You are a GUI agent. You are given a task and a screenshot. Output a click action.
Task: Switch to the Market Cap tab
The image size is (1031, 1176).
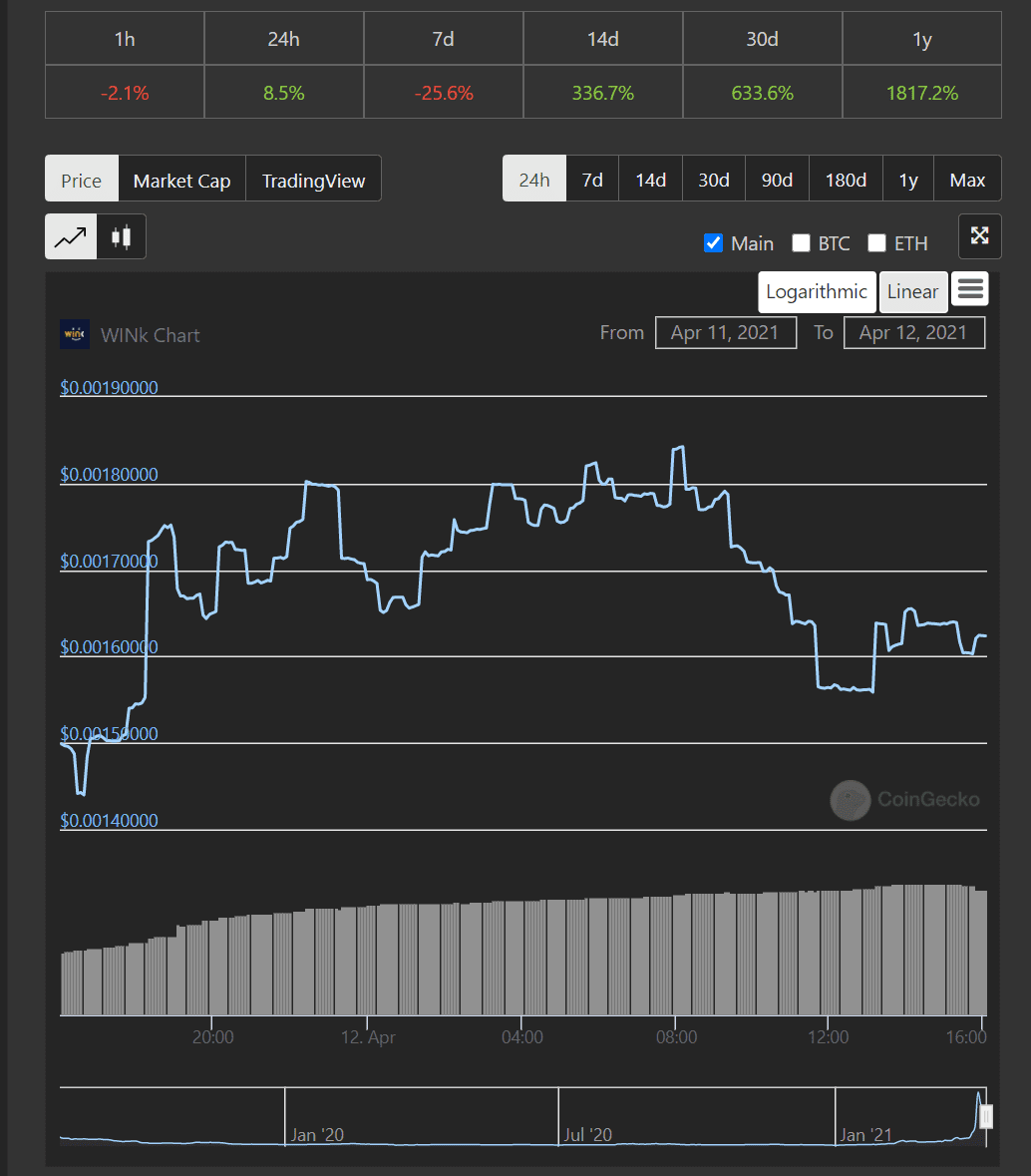(181, 180)
